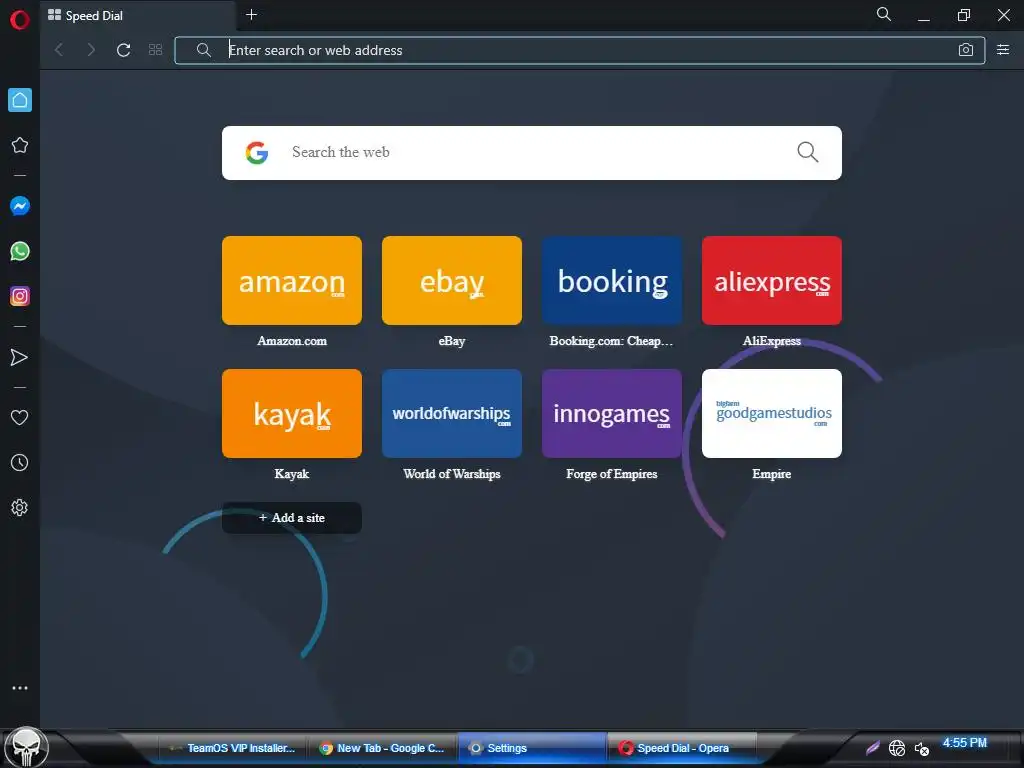Reload the current page
The image size is (1024, 768).
pyautogui.click(x=123, y=50)
